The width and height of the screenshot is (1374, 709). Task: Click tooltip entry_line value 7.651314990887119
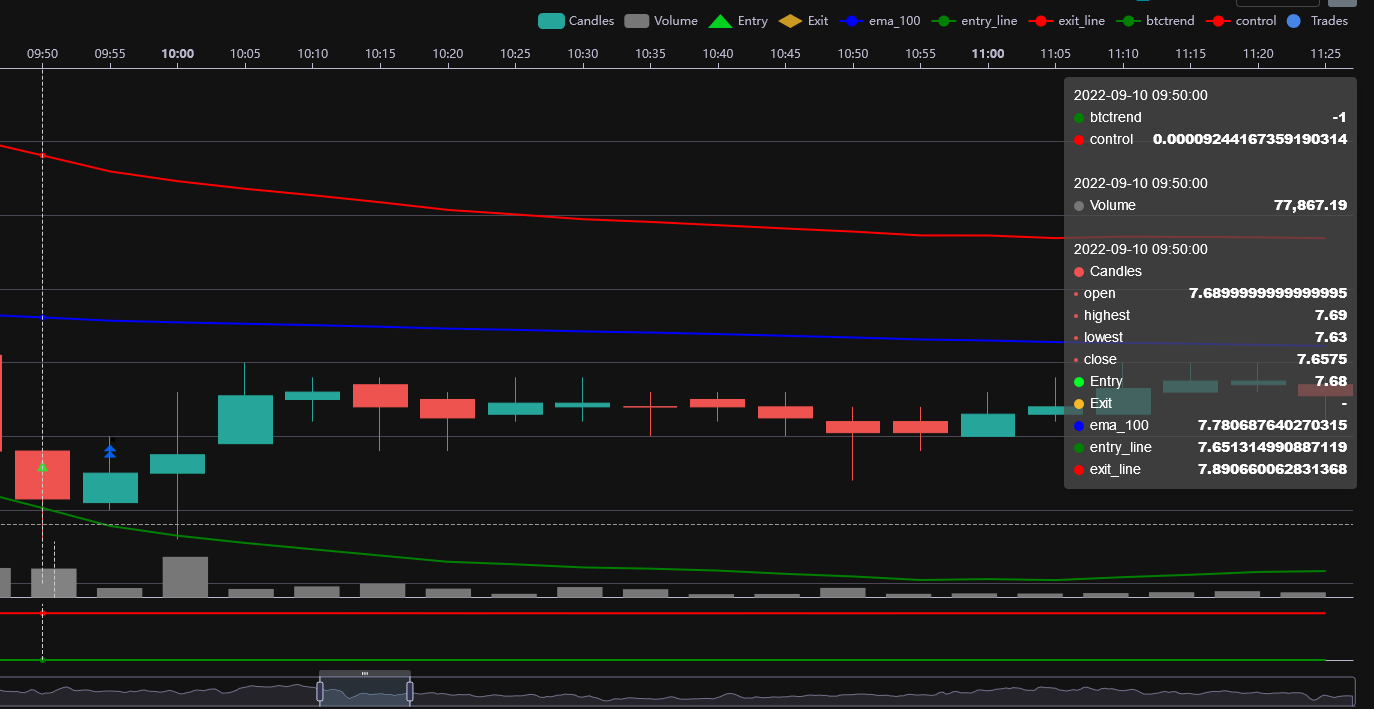point(1272,447)
